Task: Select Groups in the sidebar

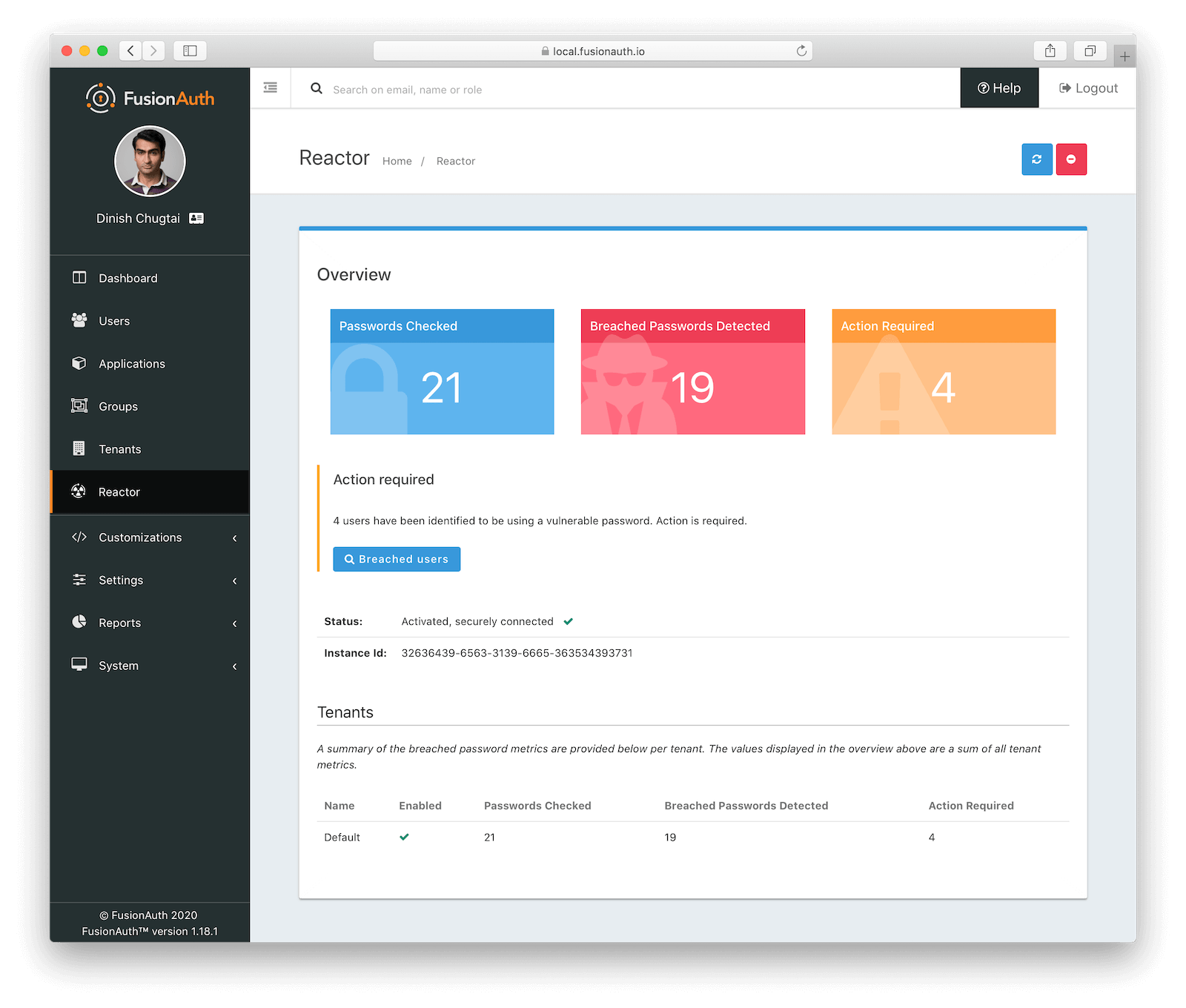Action: (x=150, y=406)
